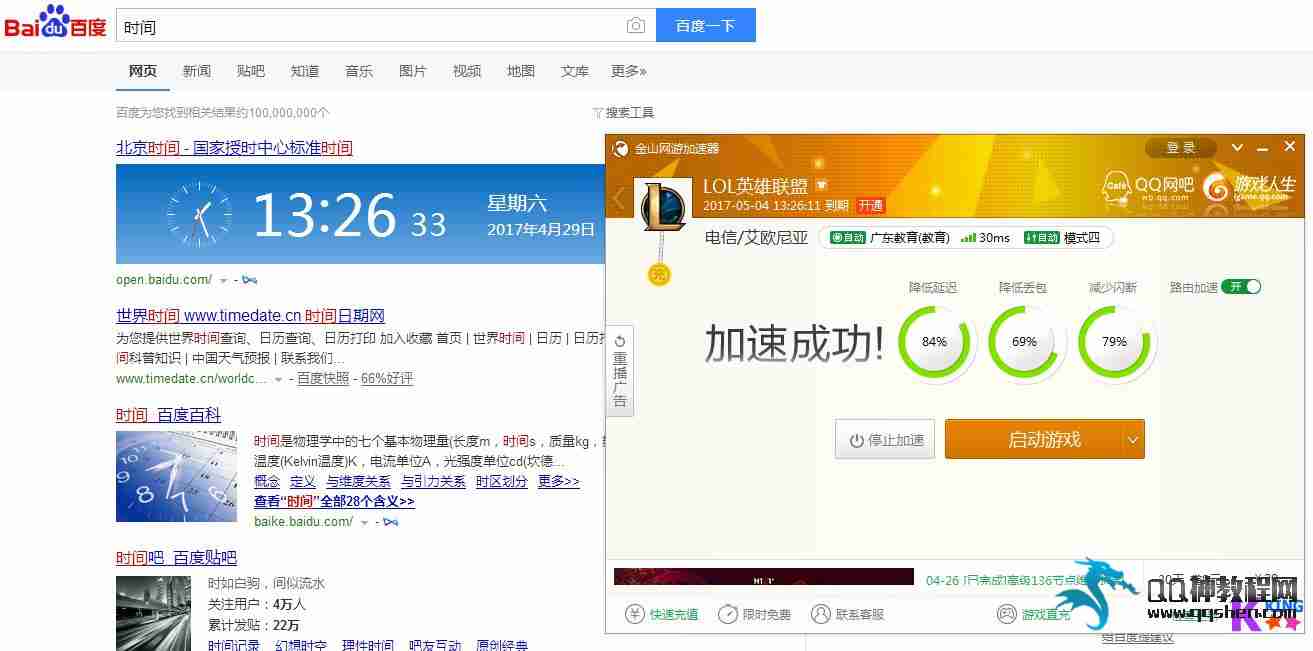Open the 时间吧_百度贴吧 result
The width and height of the screenshot is (1313, 651).
point(176,558)
